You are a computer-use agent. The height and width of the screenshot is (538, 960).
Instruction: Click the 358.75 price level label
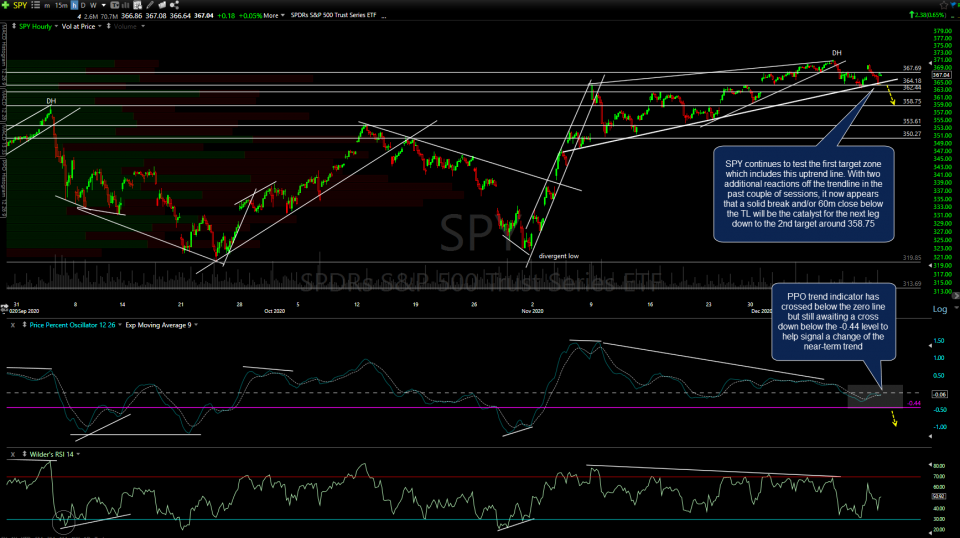(x=912, y=102)
